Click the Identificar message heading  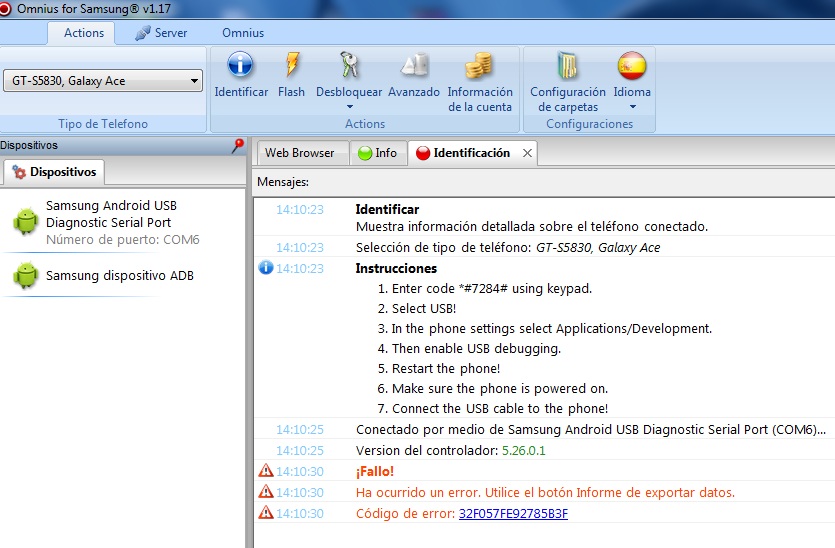point(387,209)
